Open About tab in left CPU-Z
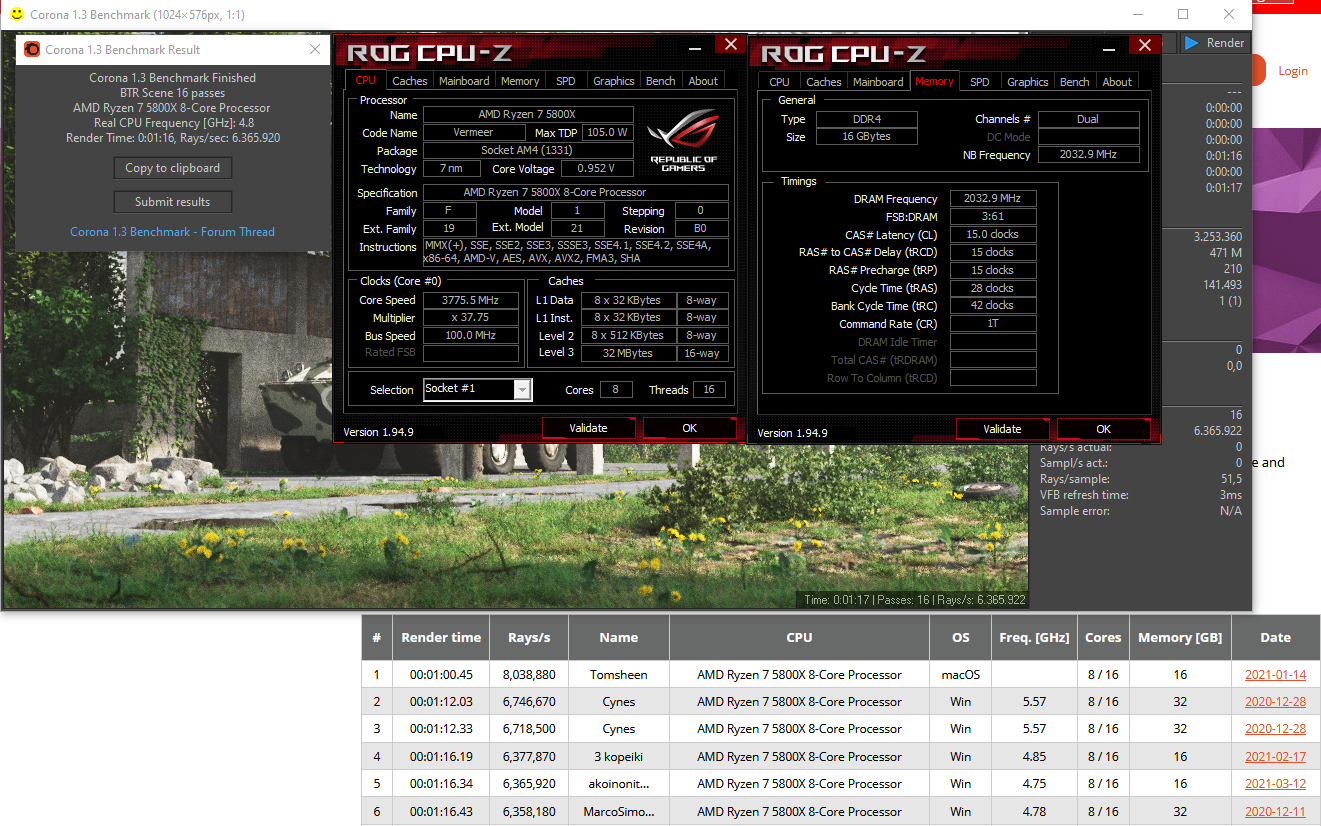This screenshot has height=826, width=1321. click(x=703, y=81)
